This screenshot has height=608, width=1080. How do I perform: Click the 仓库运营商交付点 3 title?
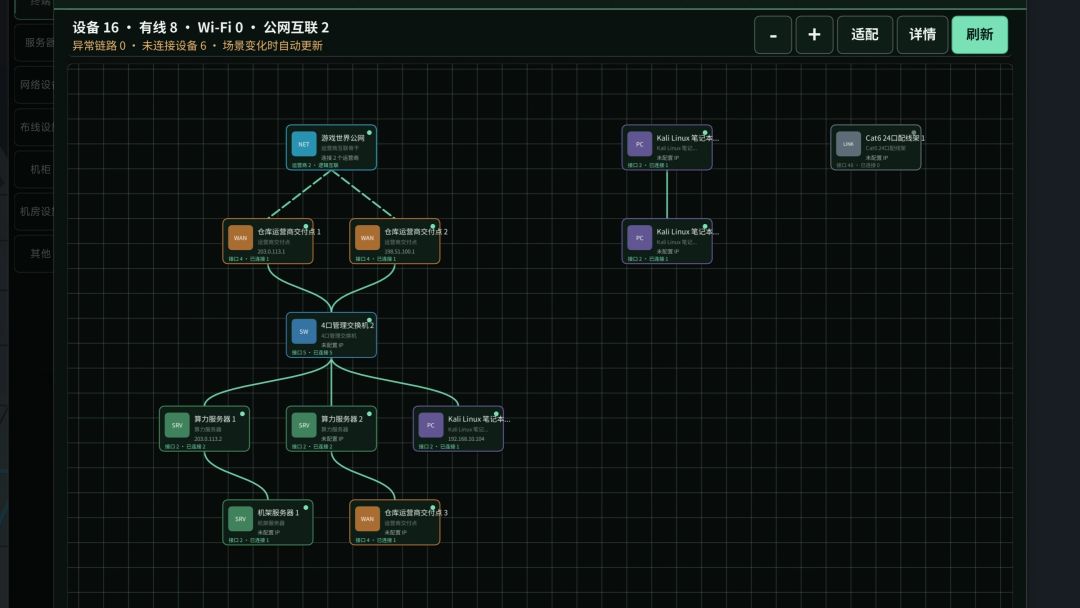click(x=415, y=513)
